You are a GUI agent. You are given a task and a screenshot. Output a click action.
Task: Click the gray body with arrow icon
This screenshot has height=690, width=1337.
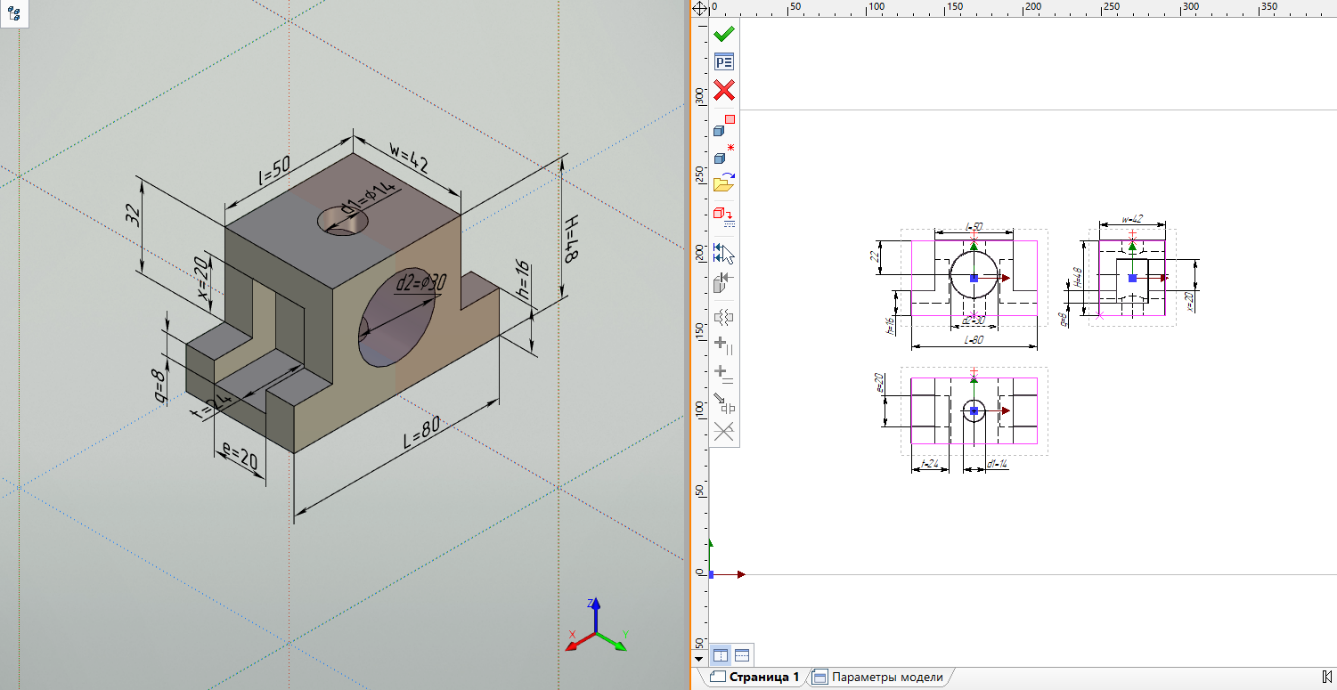point(724,283)
